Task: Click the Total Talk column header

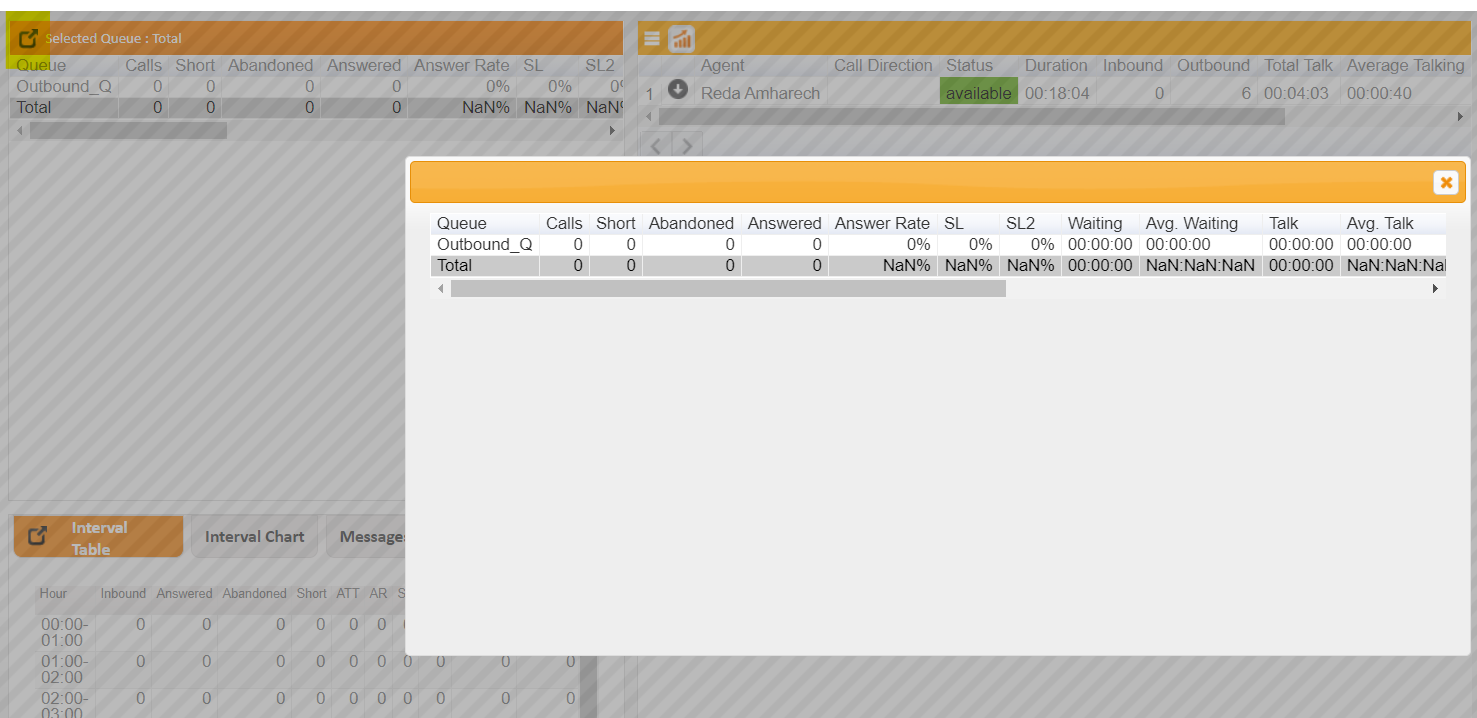Action: 1298,65
